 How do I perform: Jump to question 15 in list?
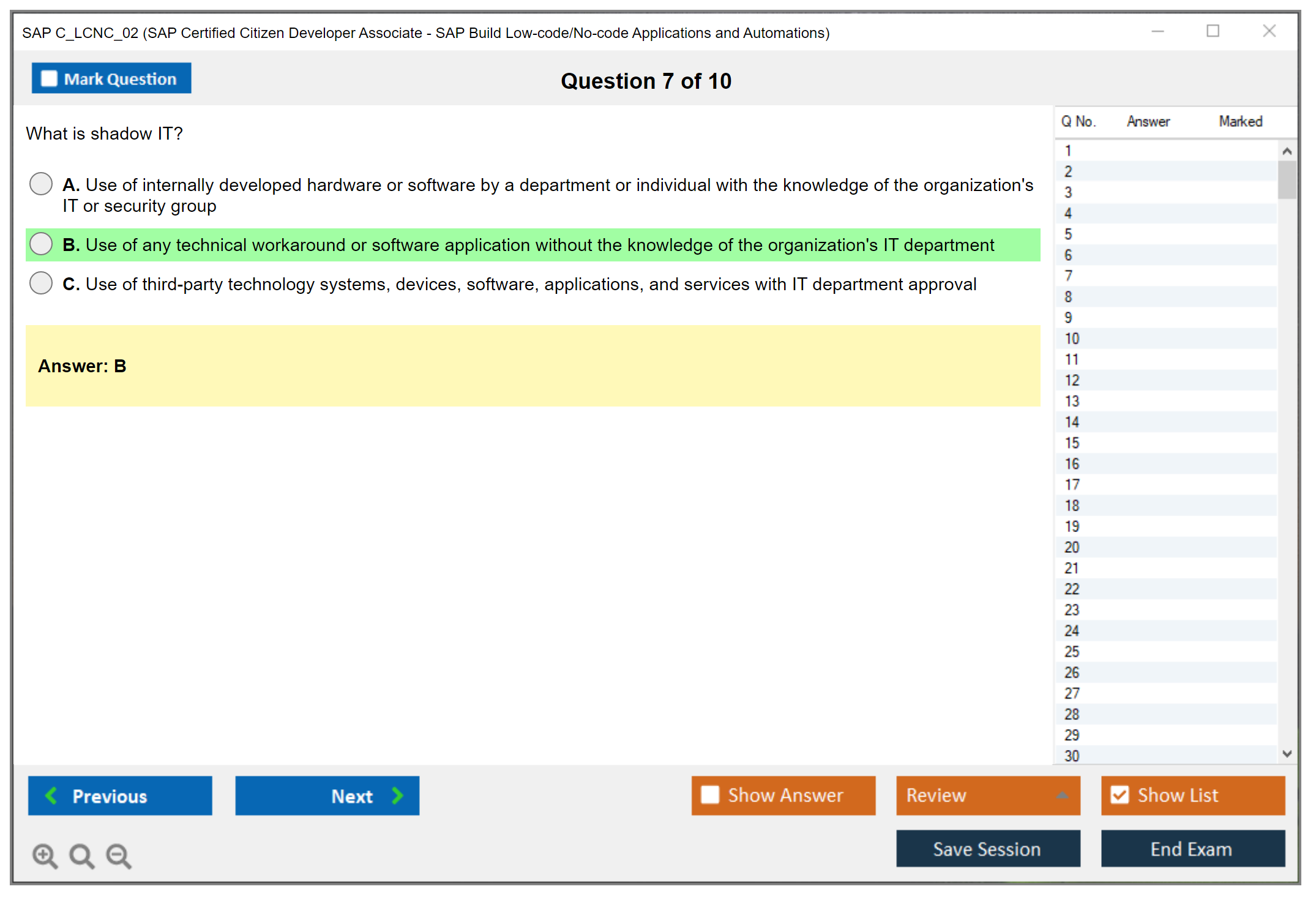(1072, 443)
